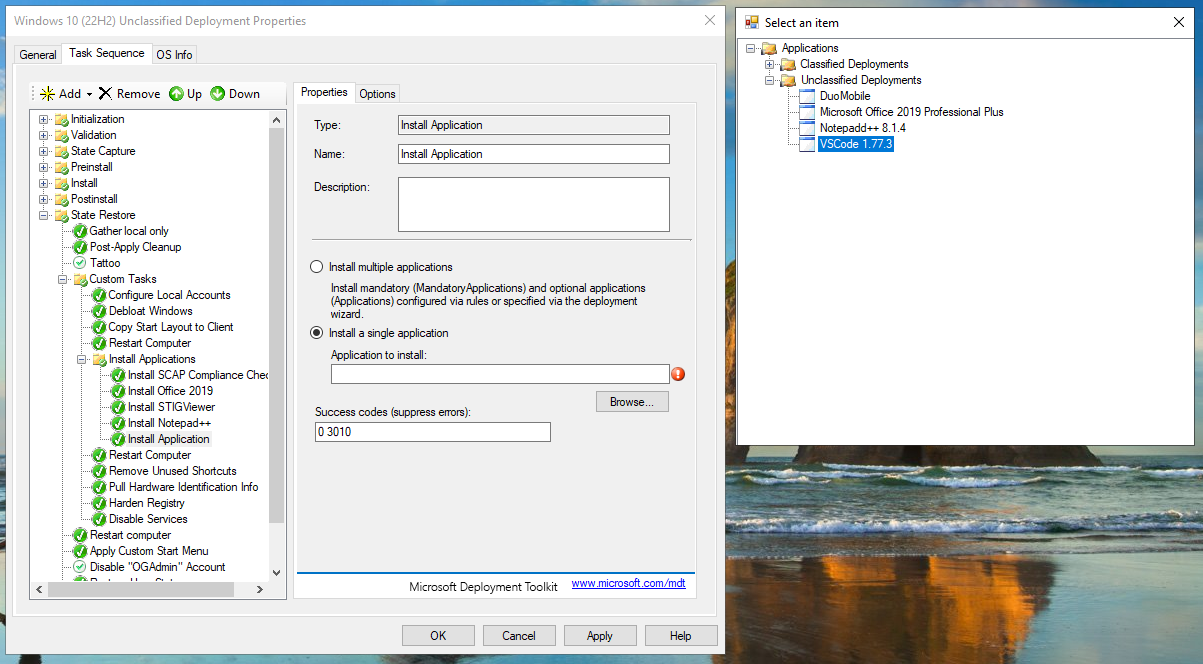Expand the Classified Deployments folder

point(771,63)
